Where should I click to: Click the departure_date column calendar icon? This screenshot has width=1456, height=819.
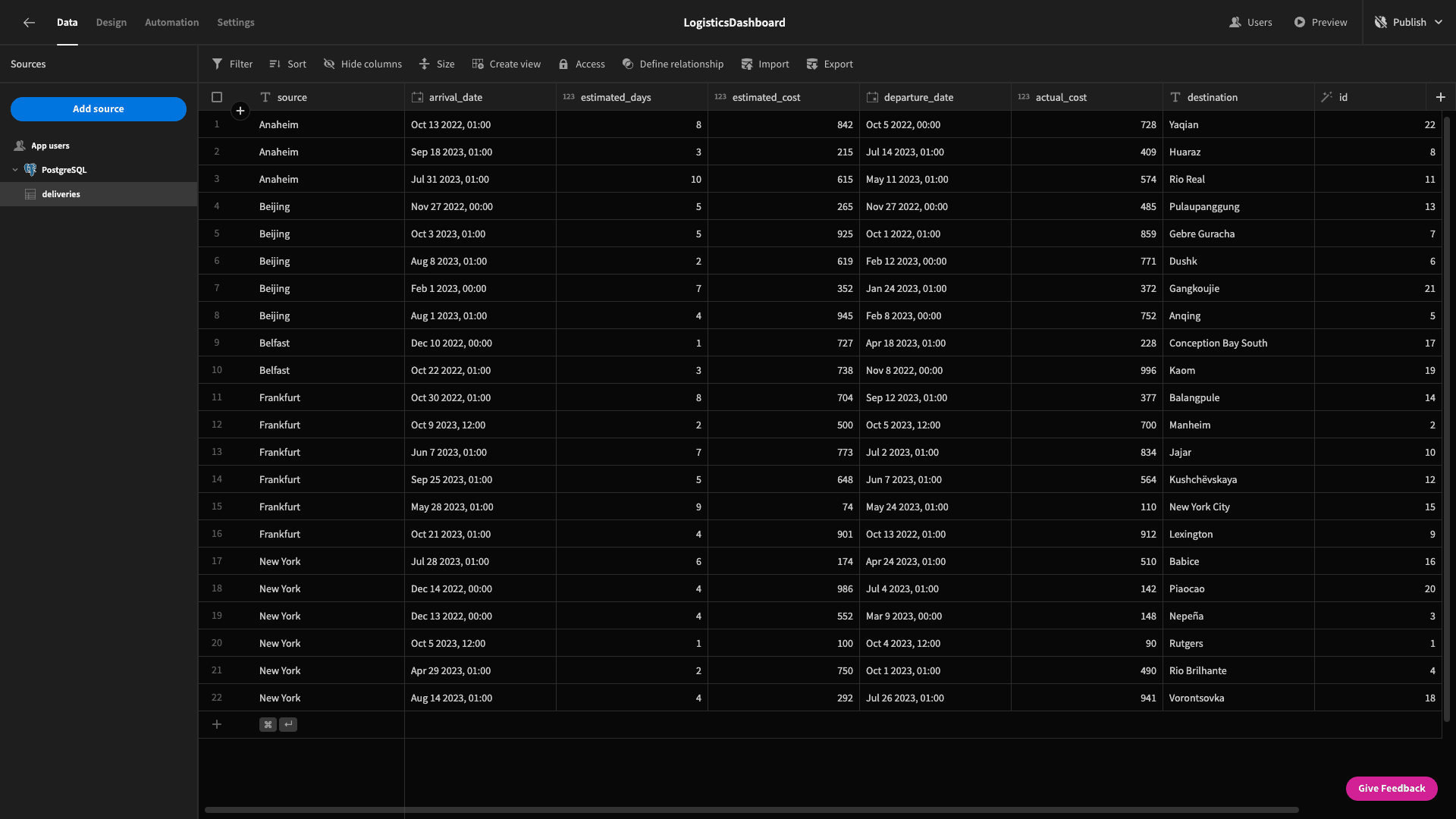(872, 97)
